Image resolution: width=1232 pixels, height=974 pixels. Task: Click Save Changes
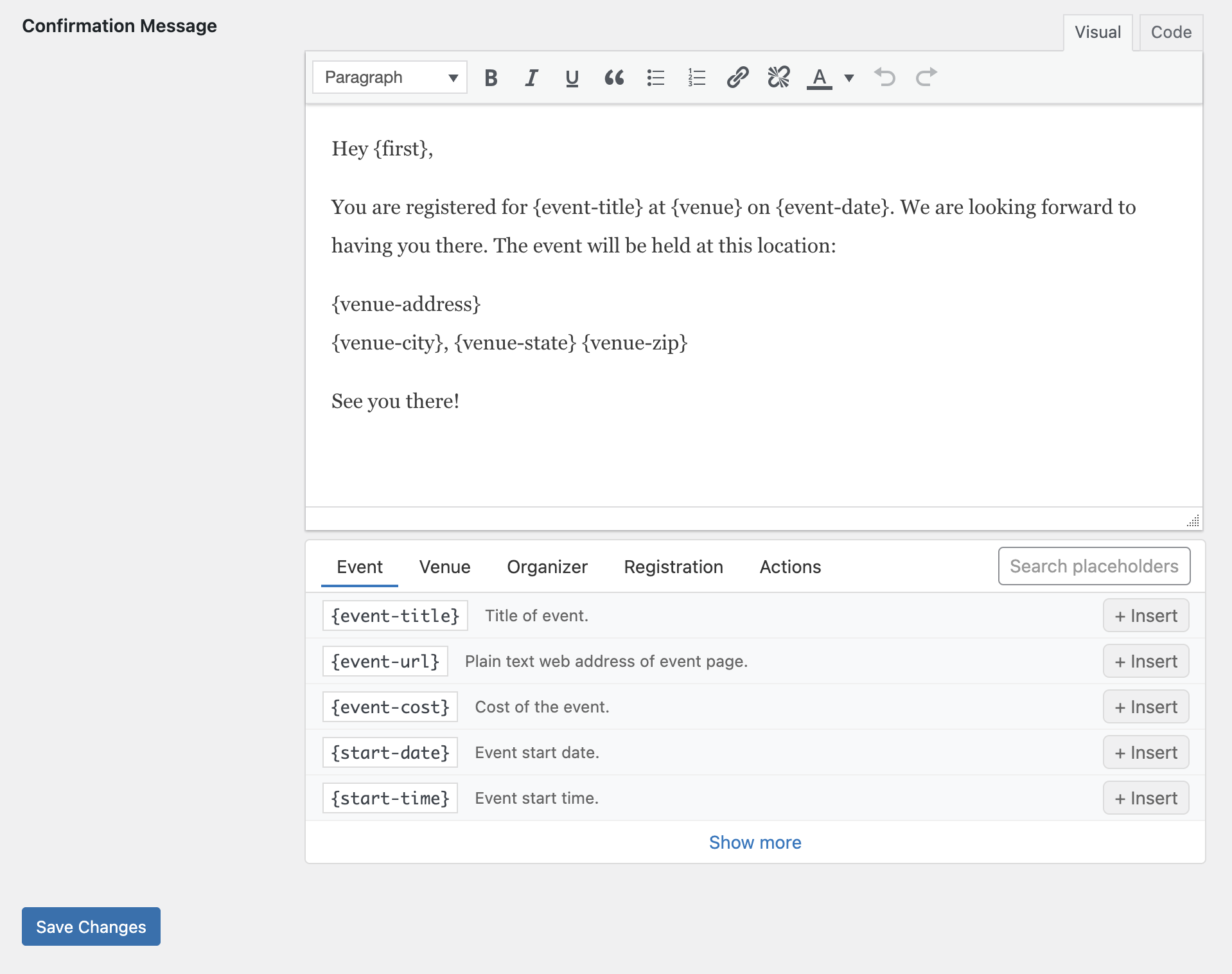(x=91, y=926)
